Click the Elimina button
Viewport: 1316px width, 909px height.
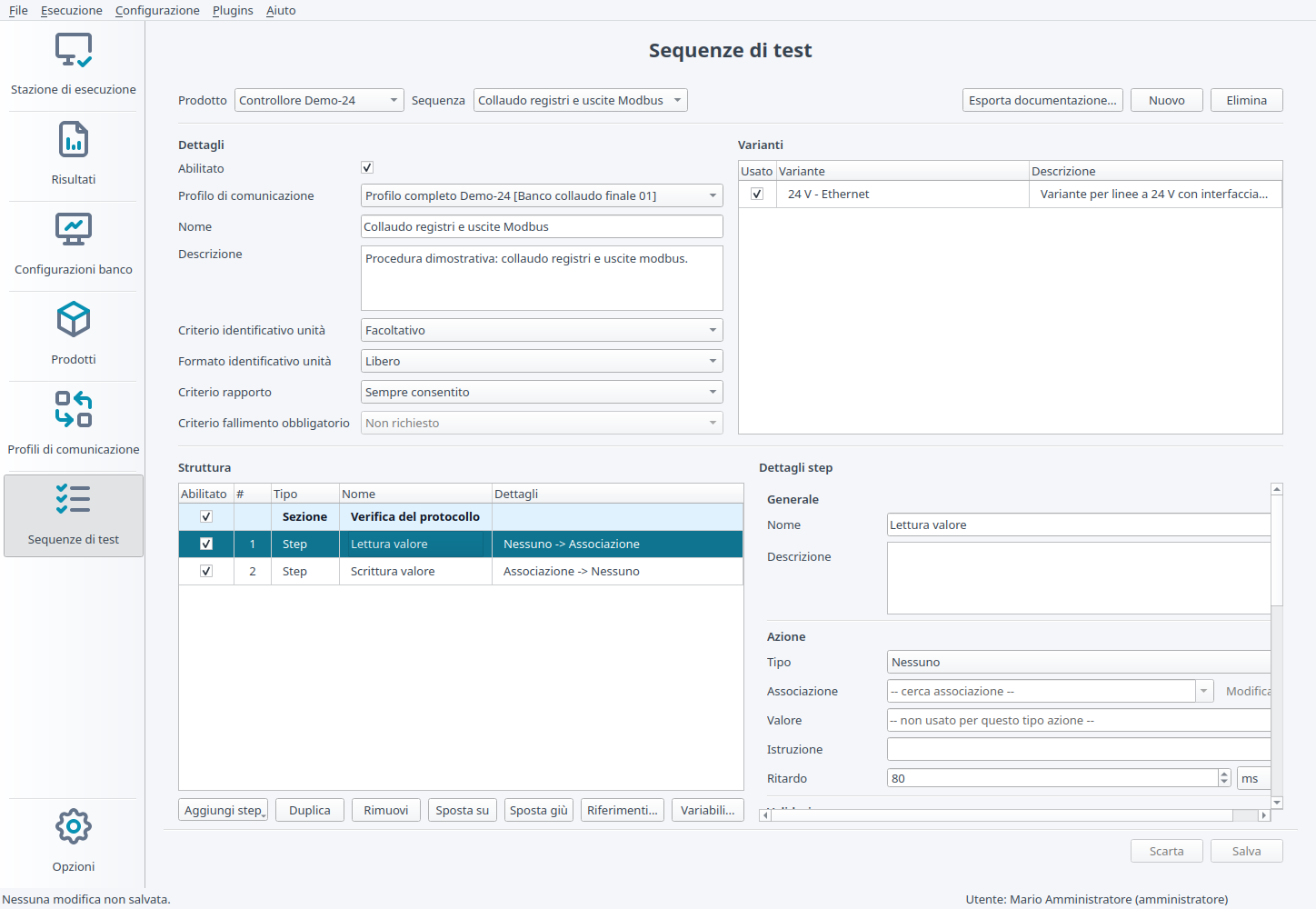(x=1247, y=100)
